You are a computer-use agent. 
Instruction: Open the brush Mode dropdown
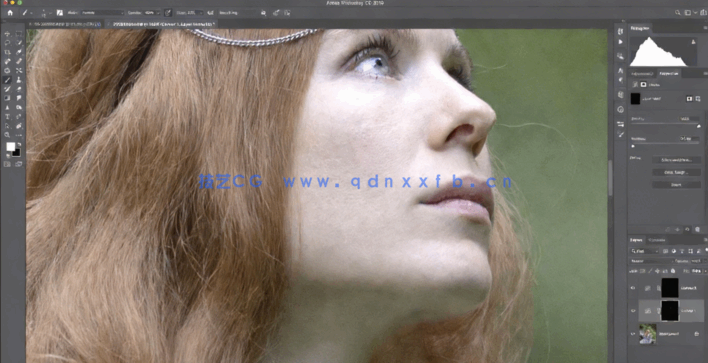click(103, 13)
